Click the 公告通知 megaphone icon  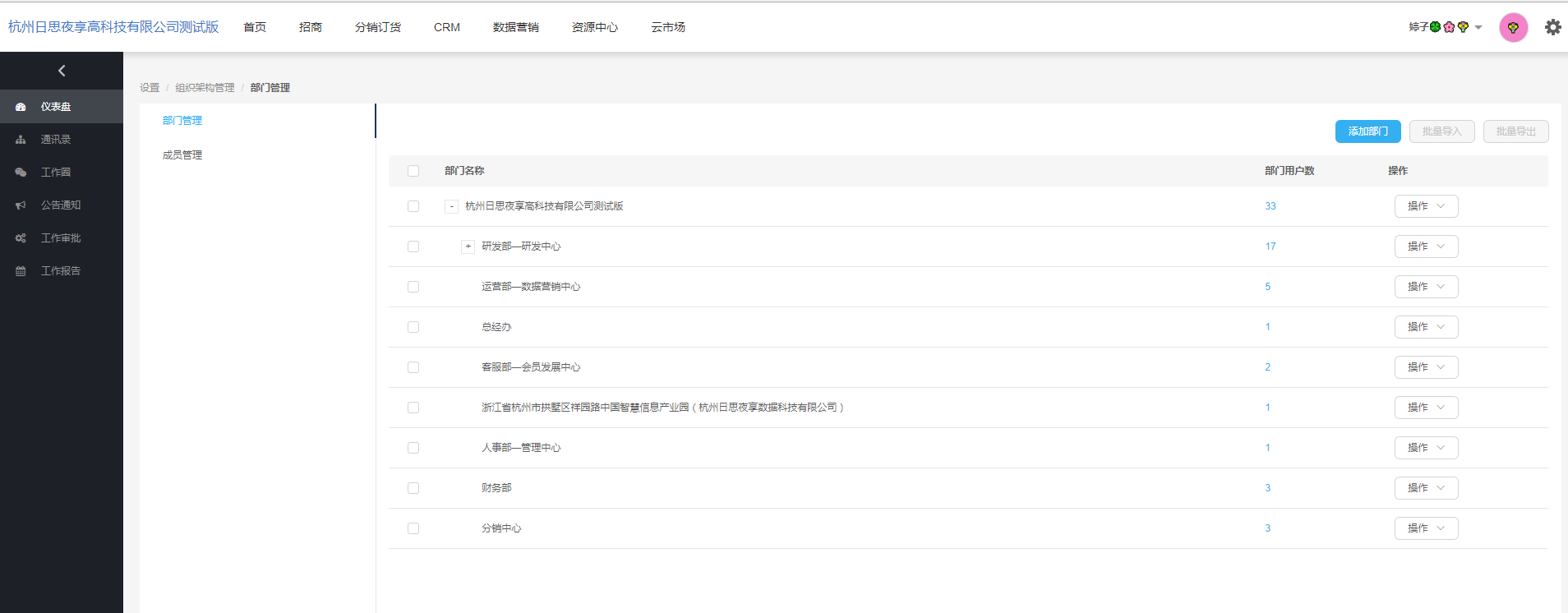[x=21, y=205]
